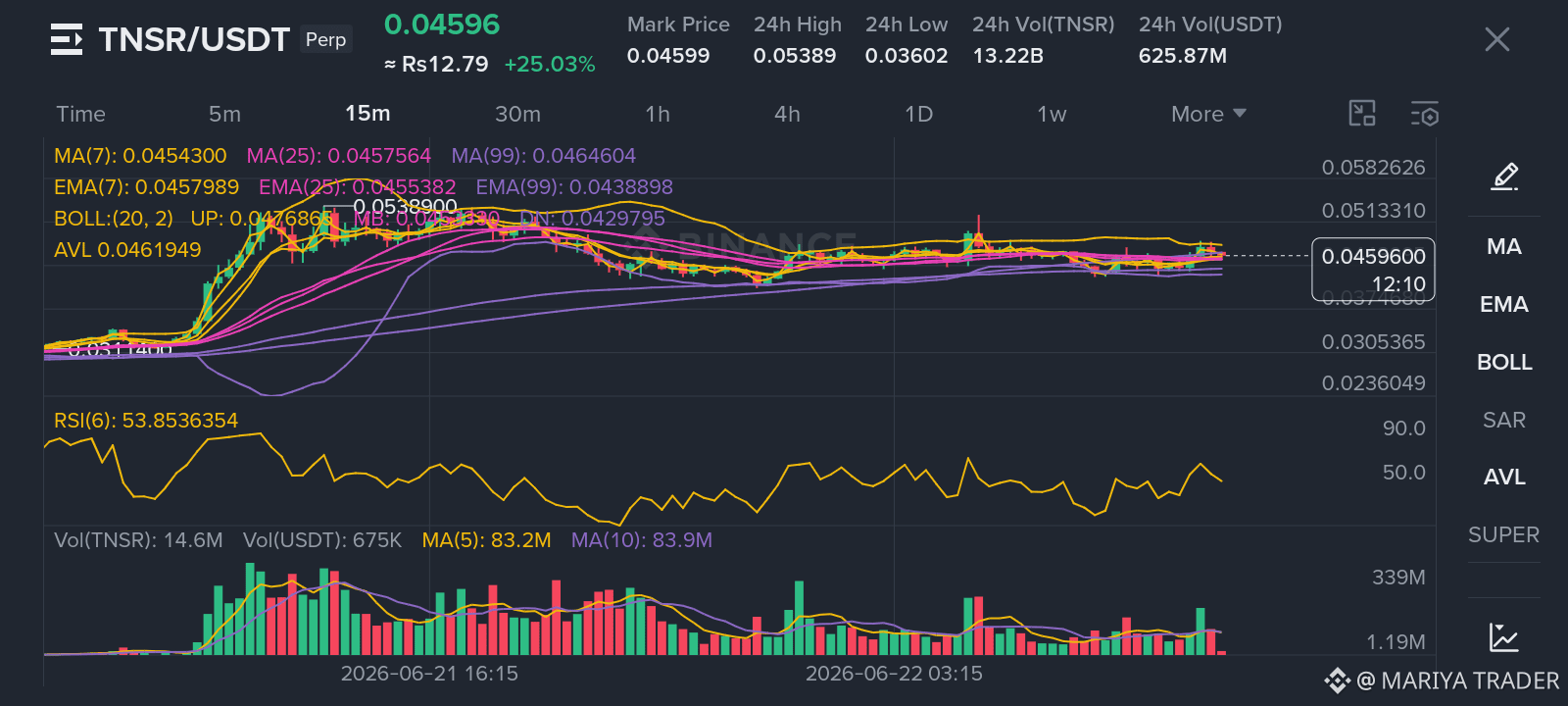Viewport: 1568px width, 706px height.
Task: Click the RSI(6) indicator label
Action: [146, 421]
